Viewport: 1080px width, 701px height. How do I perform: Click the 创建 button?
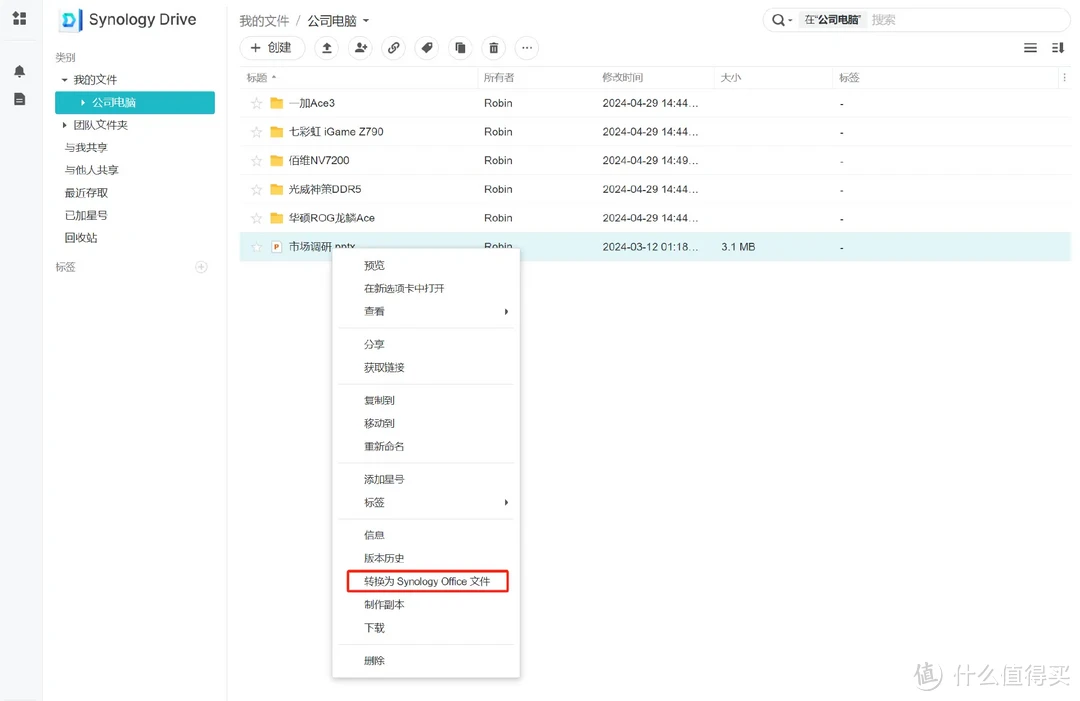click(x=272, y=48)
